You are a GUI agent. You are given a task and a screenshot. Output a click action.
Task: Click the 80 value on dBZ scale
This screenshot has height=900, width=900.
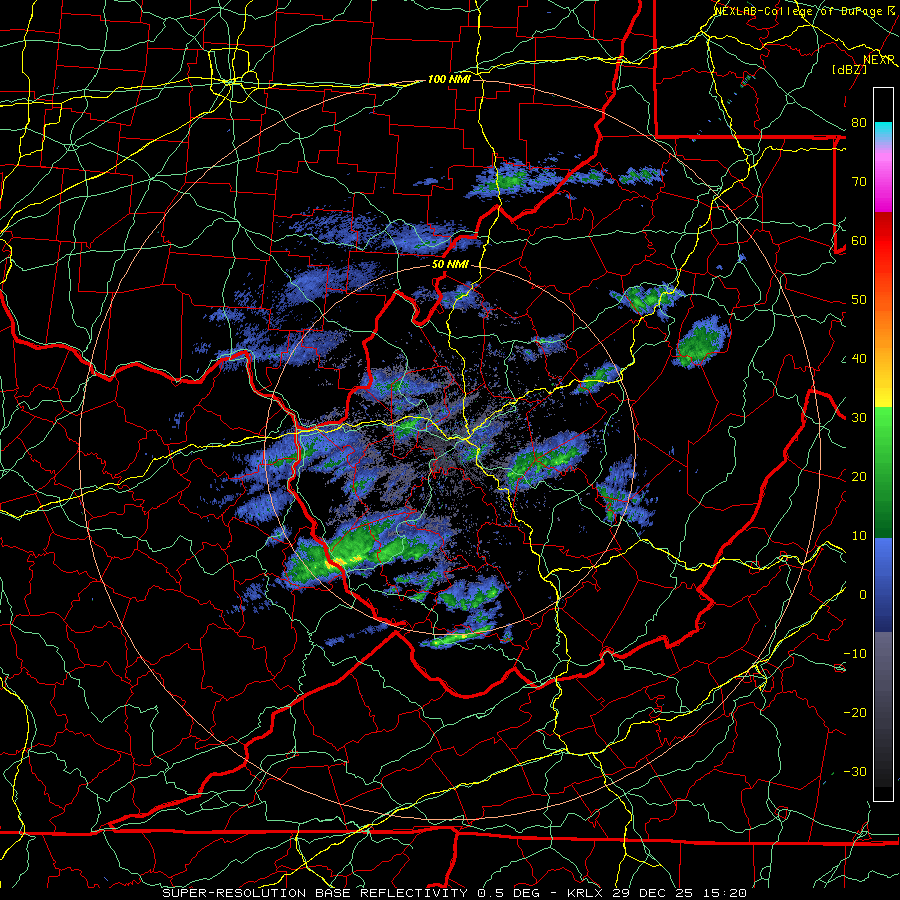point(859,123)
